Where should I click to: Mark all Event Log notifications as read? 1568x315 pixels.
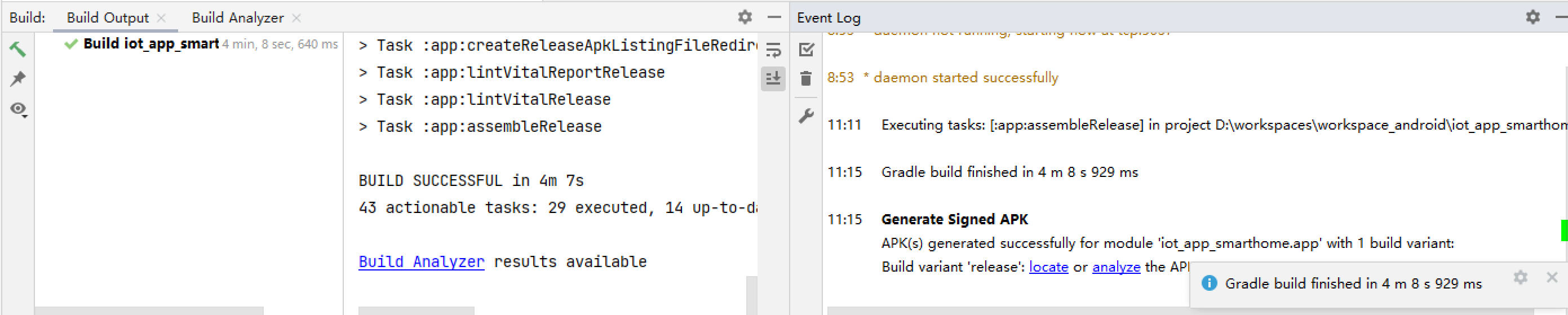point(807,50)
